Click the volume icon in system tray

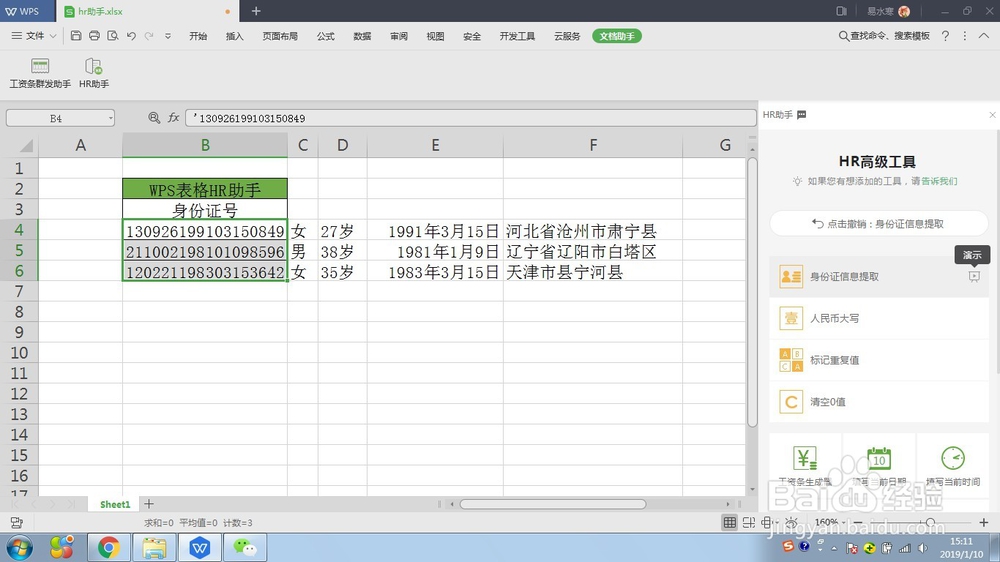point(923,548)
